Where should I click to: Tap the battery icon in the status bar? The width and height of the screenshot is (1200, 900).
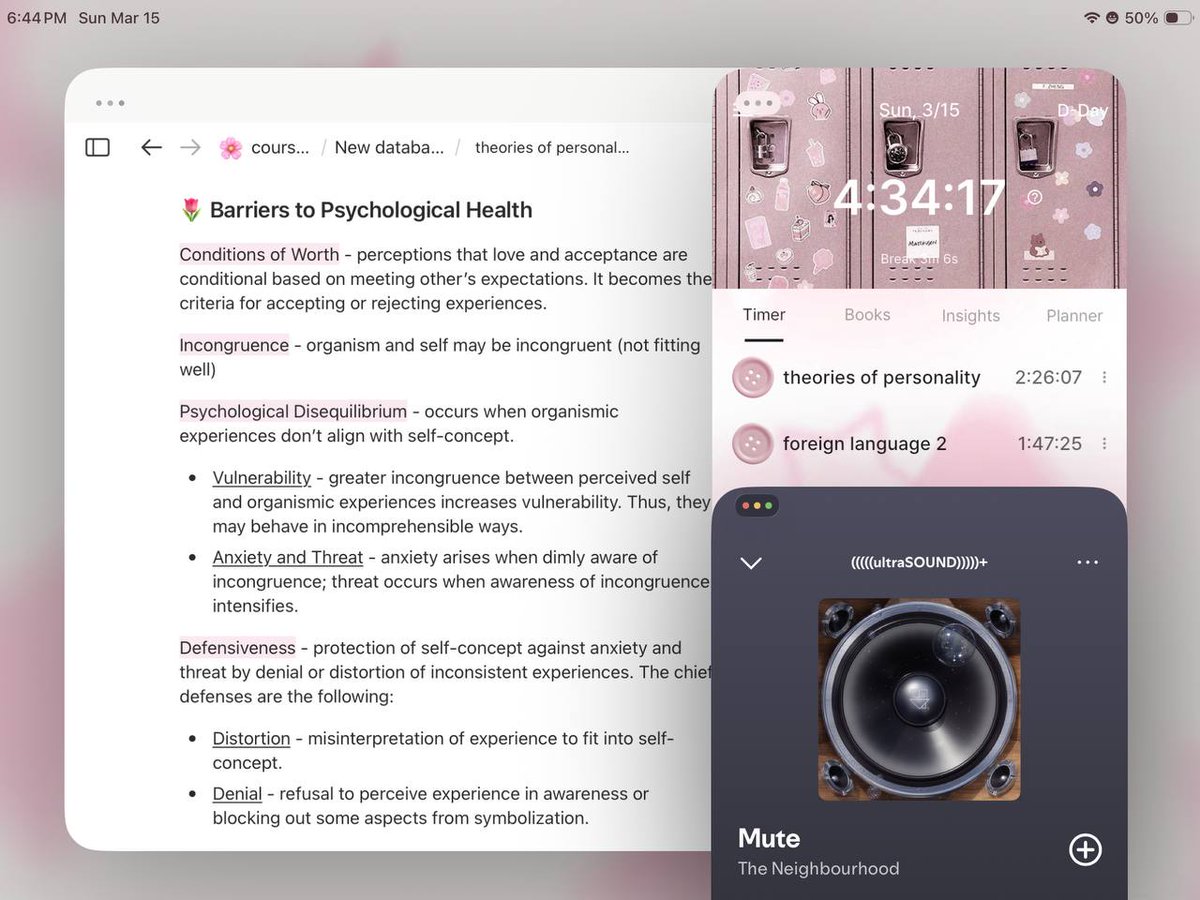[1178, 18]
